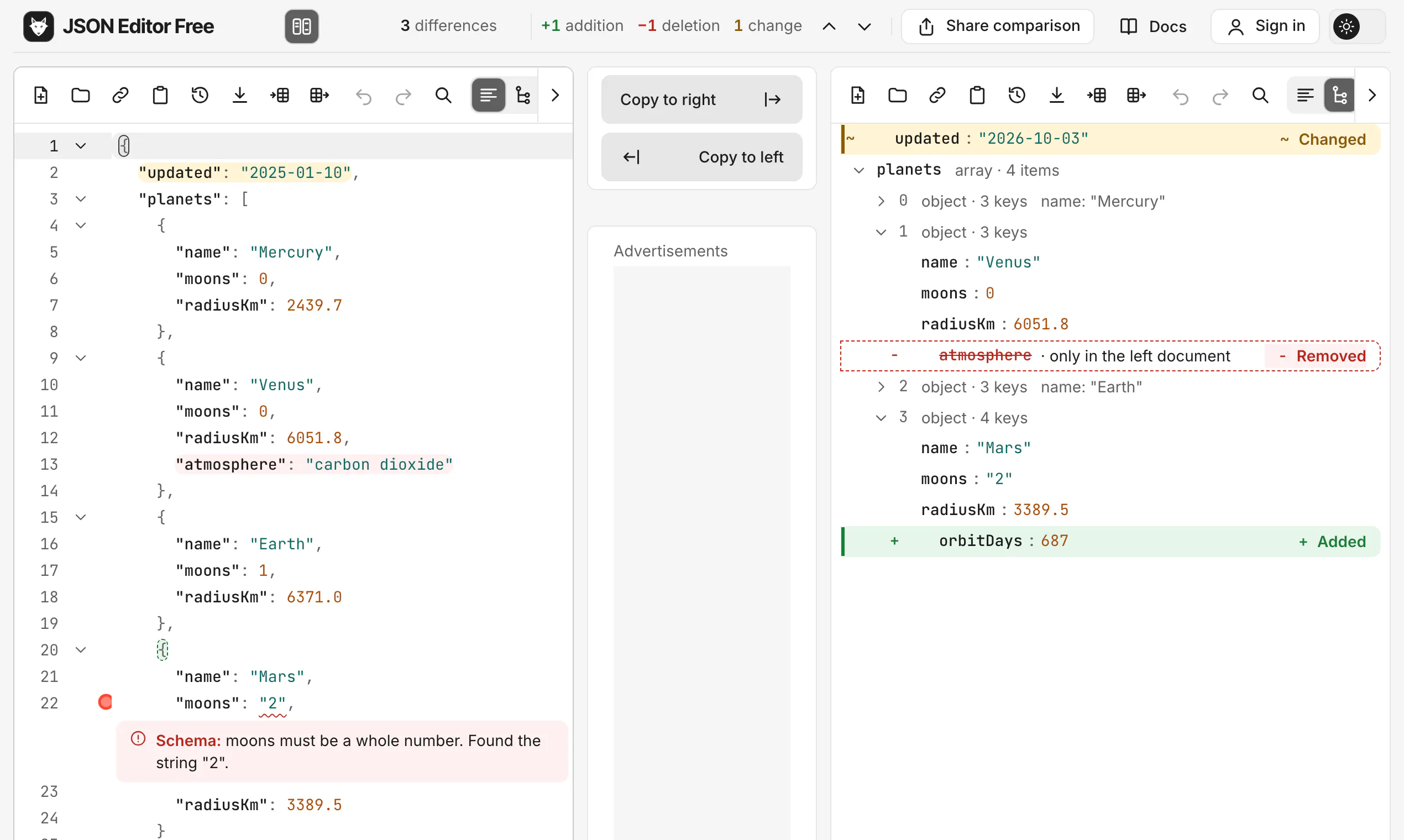The image size is (1404, 840).
Task: Click the Changed badge on updated row
Action: click(x=1323, y=139)
